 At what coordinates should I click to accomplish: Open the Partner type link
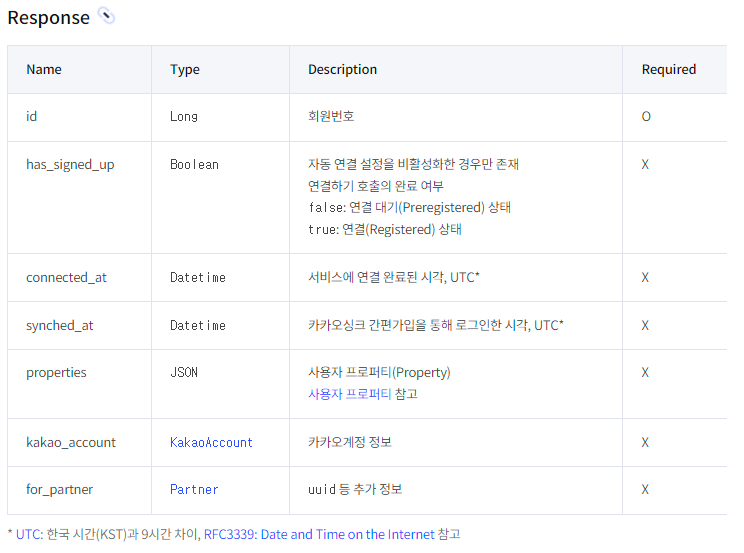[194, 489]
